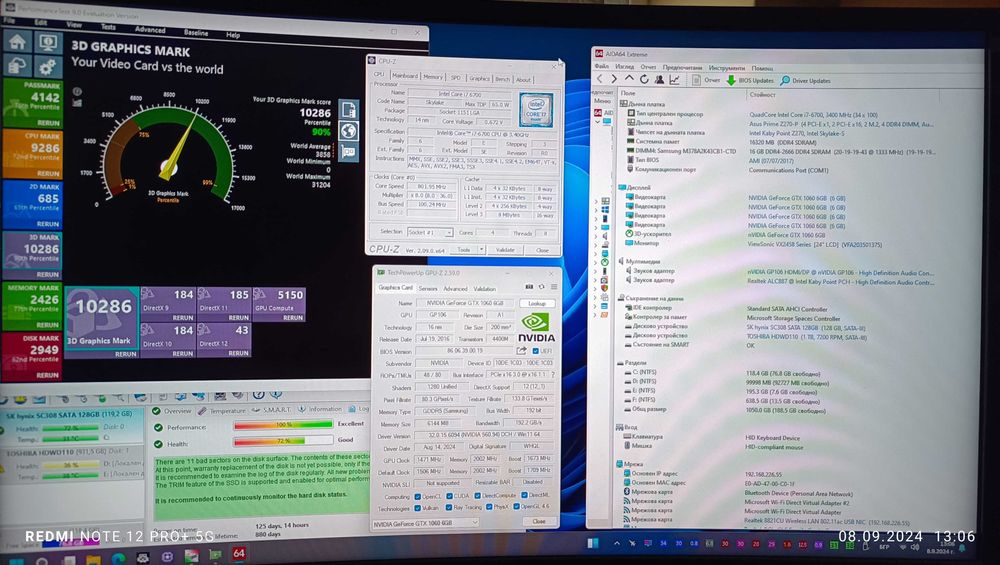Open File menu in PerformanceTest
Viewport: 1000px width, 565px height.
pyautogui.click(x=9, y=20)
